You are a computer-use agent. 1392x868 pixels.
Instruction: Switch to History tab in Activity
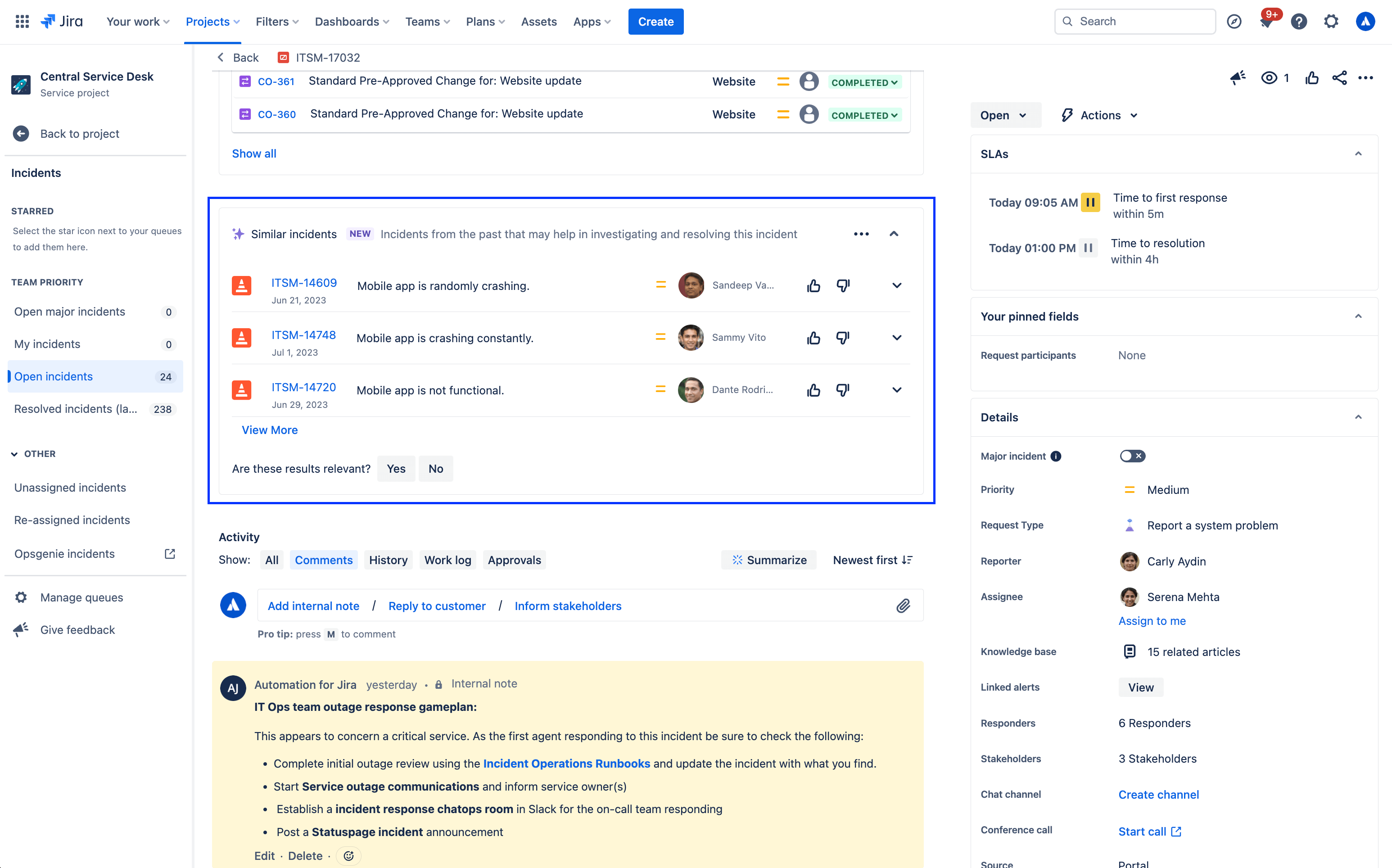pyautogui.click(x=388, y=560)
